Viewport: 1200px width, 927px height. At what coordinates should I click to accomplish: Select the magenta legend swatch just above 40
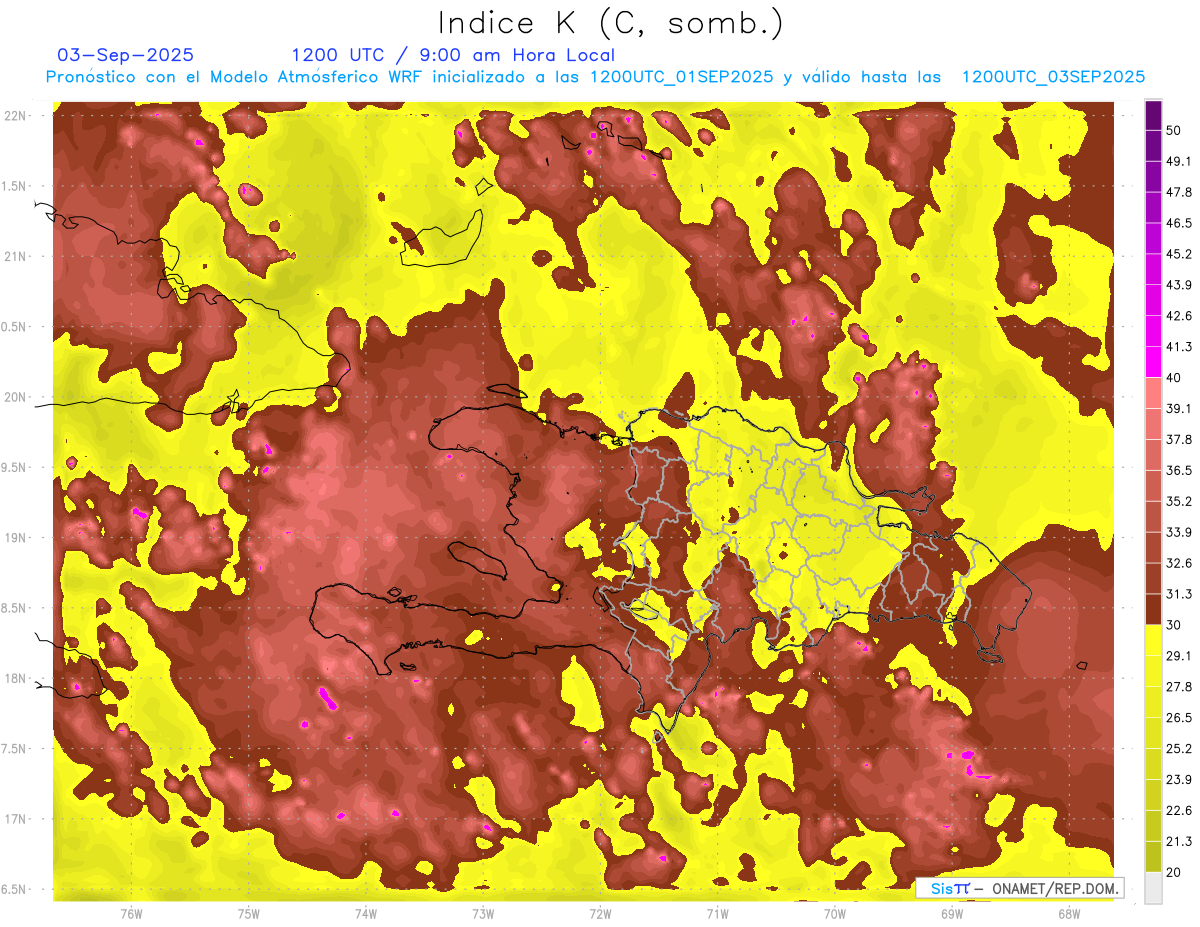tap(1153, 360)
